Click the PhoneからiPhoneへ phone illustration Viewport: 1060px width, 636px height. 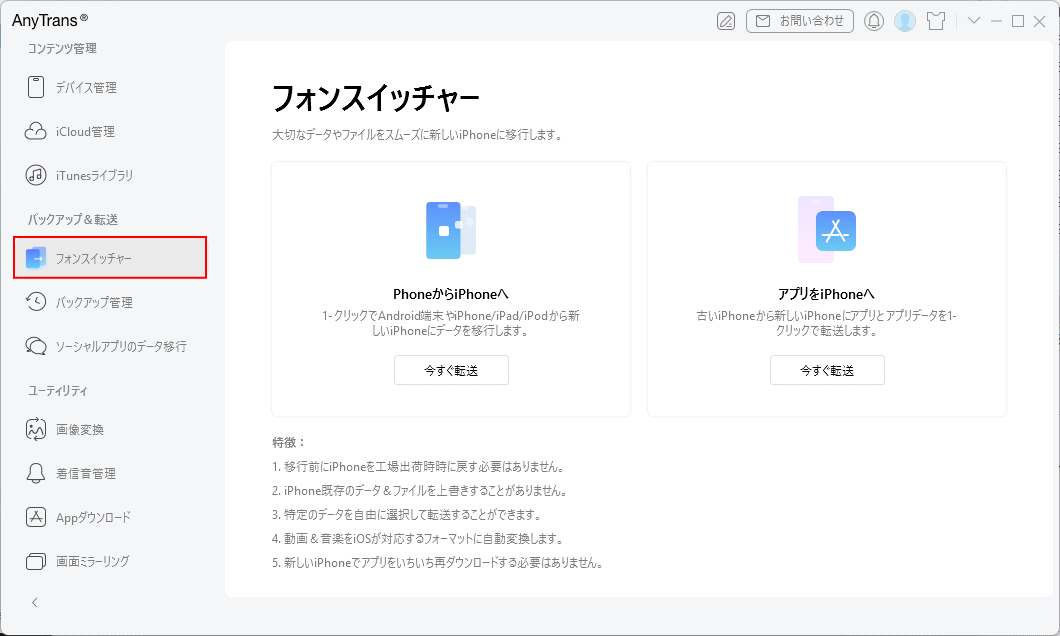pyautogui.click(x=451, y=230)
